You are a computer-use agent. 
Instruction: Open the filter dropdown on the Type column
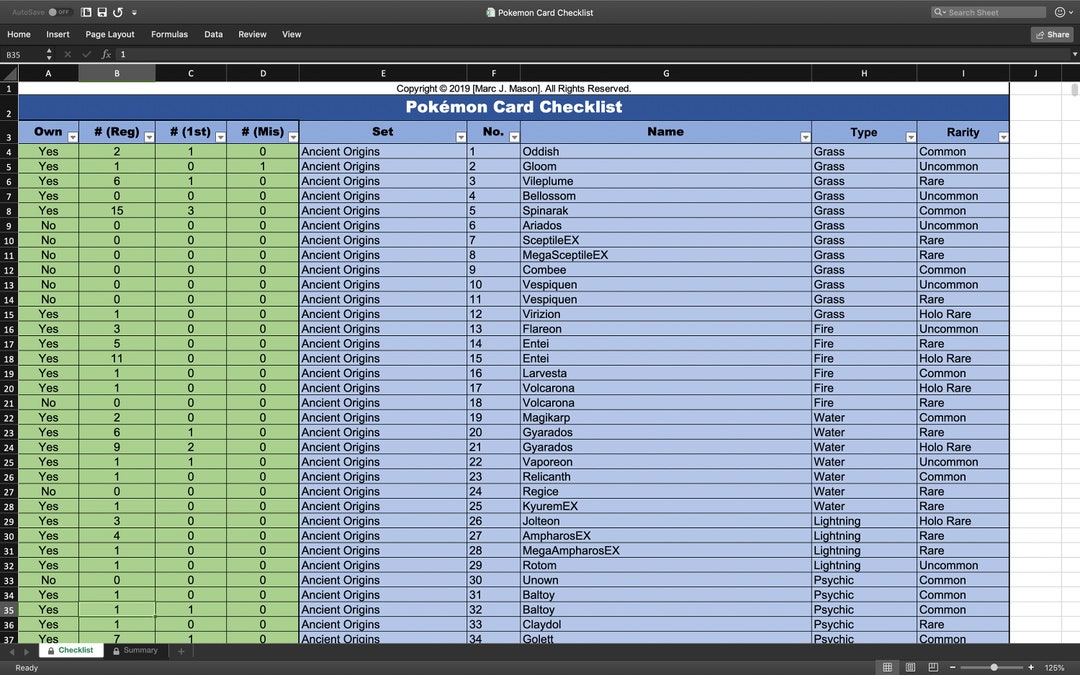point(910,136)
